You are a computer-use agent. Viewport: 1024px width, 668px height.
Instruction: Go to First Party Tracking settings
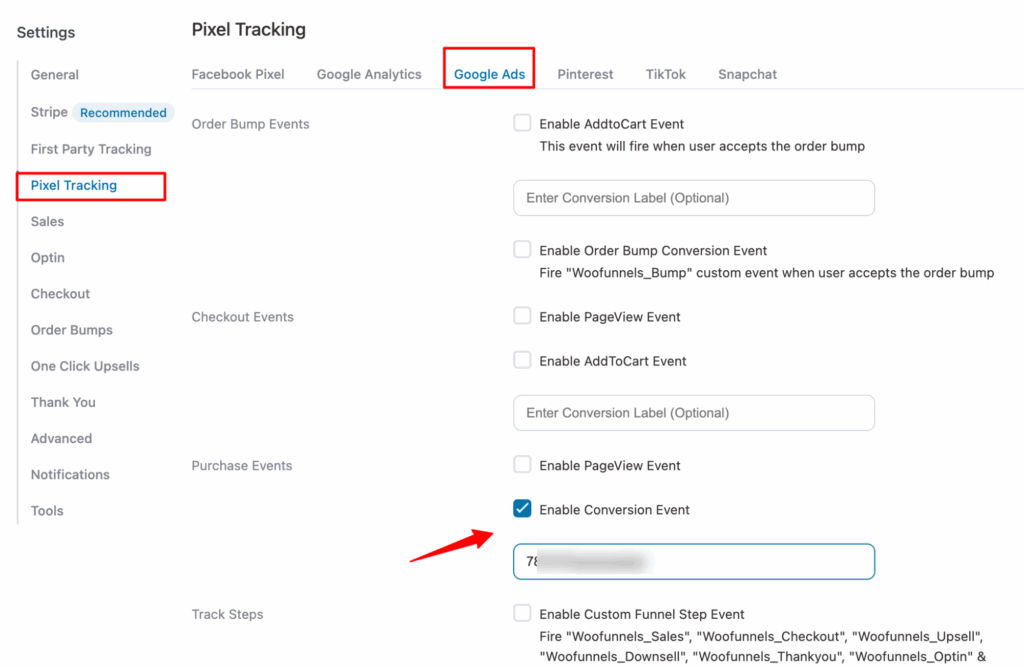(91, 149)
